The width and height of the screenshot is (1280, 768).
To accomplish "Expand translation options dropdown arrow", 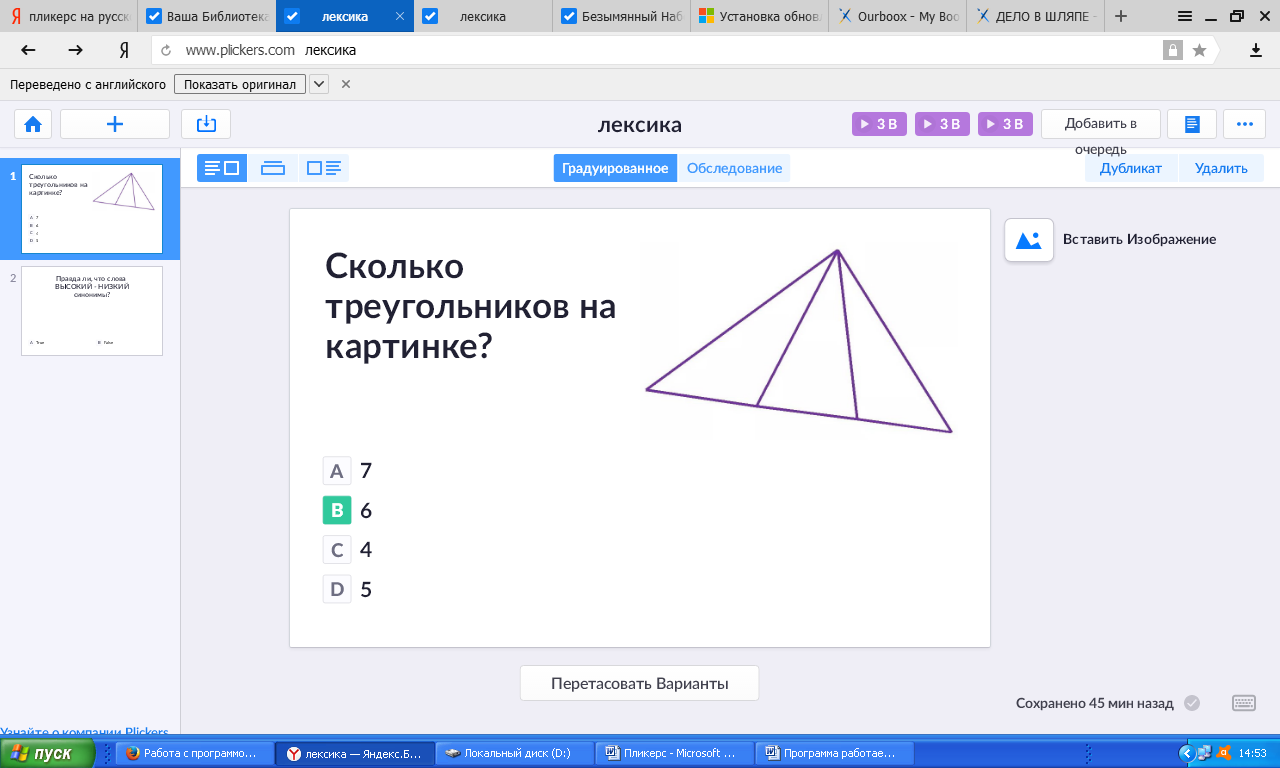I will 319,84.
